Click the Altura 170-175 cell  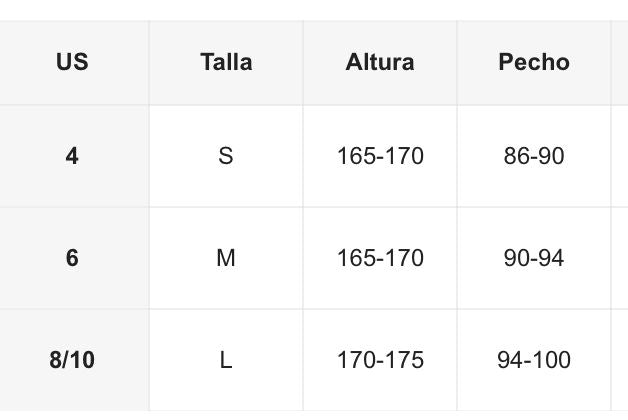(380, 360)
